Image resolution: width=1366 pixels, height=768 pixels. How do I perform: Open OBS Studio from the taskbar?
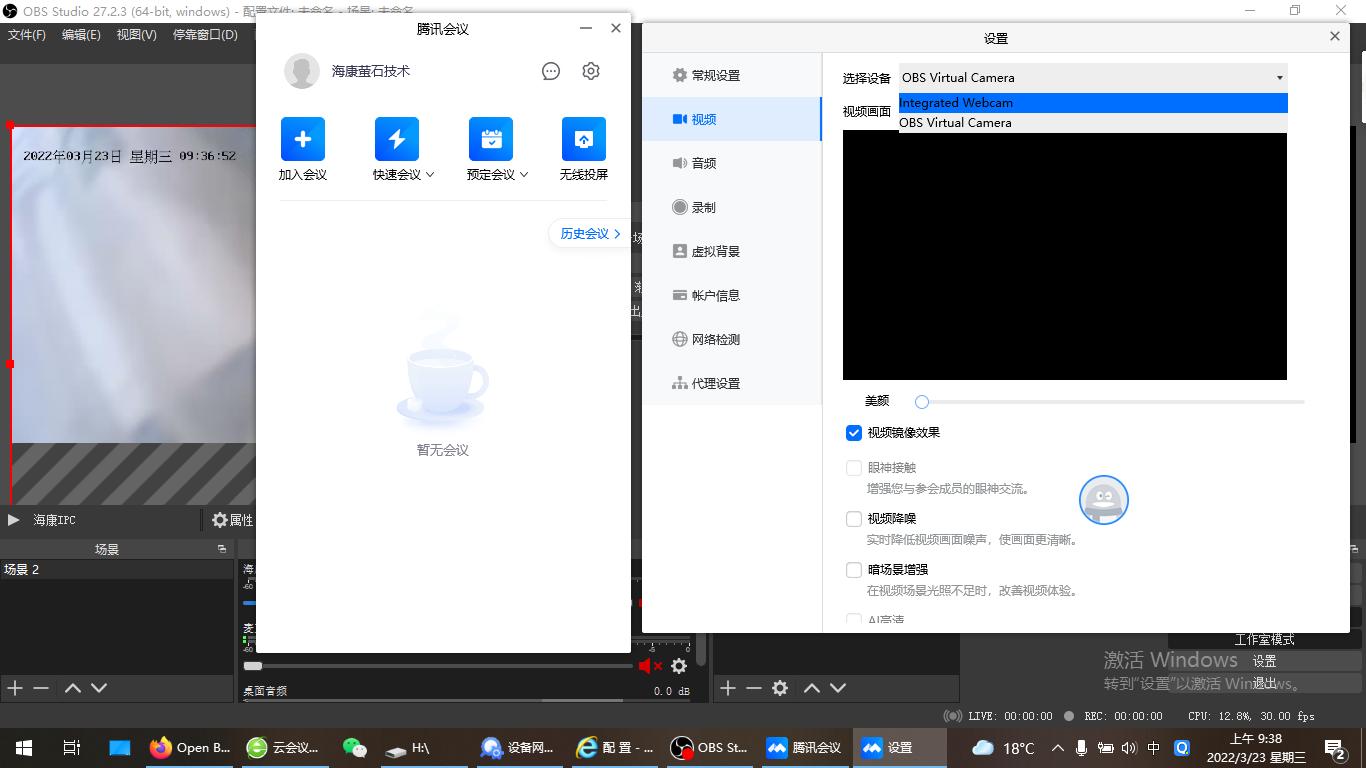coord(709,747)
